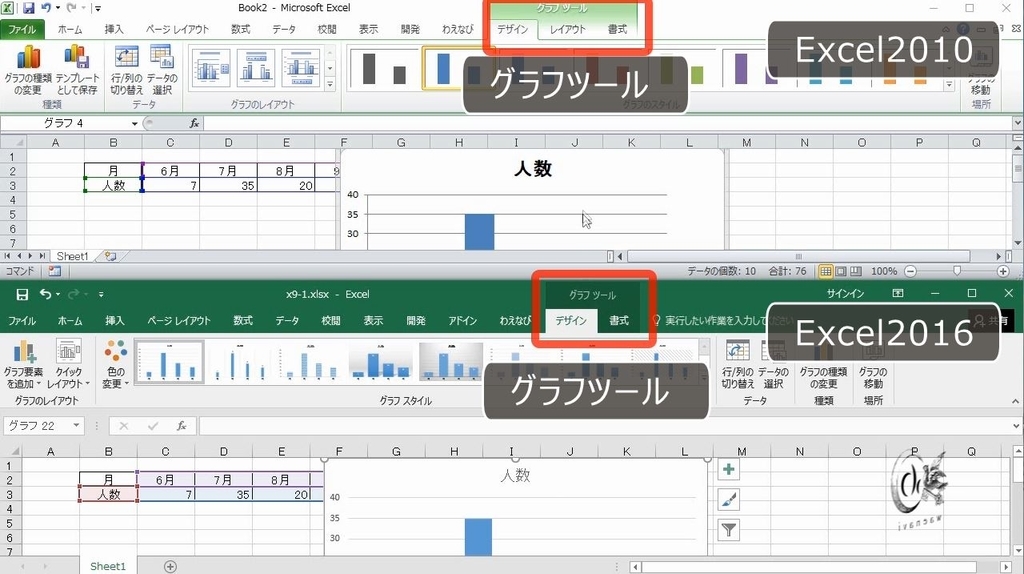This screenshot has width=1024, height=574.
Task: Open the ファイル tab in Excel 2010
Action: 22,29
